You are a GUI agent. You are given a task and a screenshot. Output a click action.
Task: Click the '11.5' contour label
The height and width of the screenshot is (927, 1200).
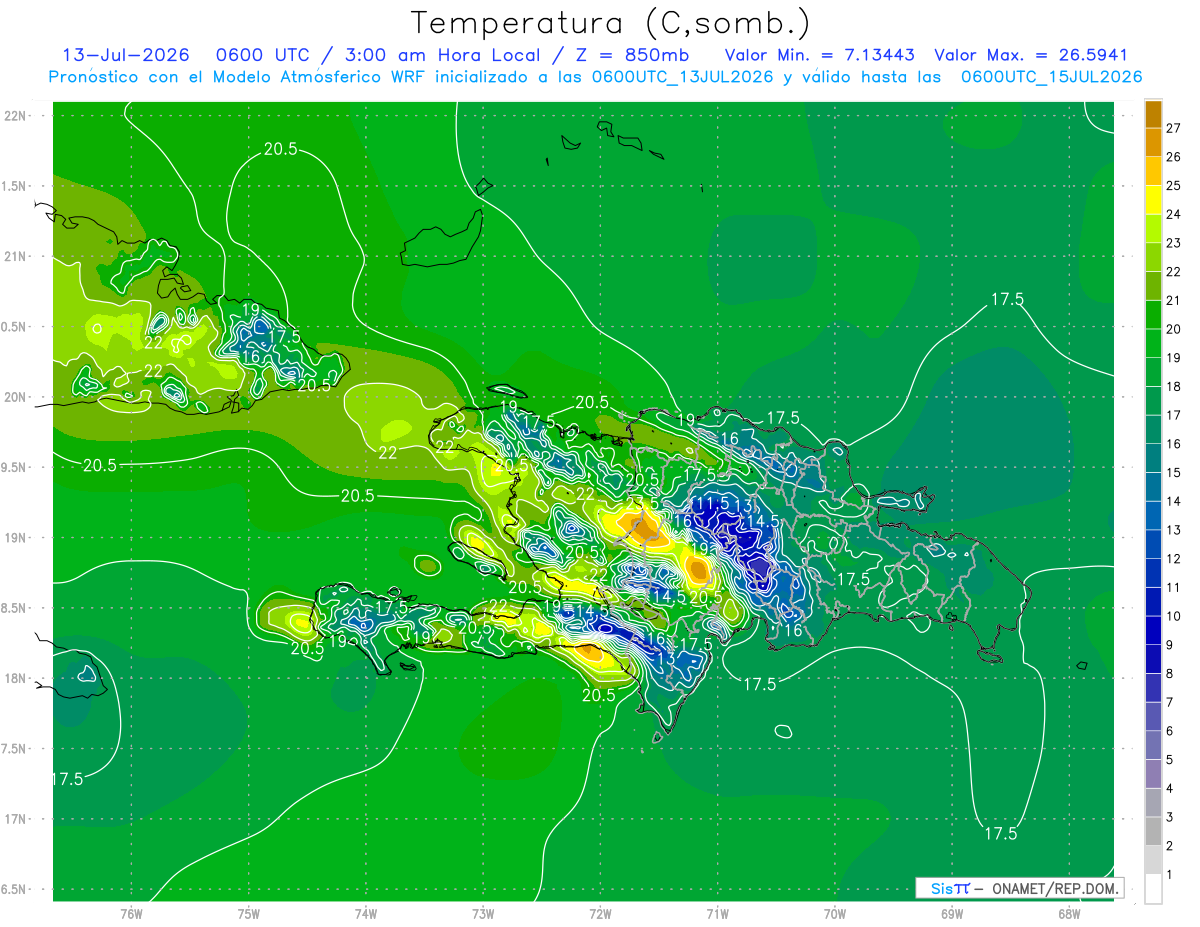click(x=711, y=502)
